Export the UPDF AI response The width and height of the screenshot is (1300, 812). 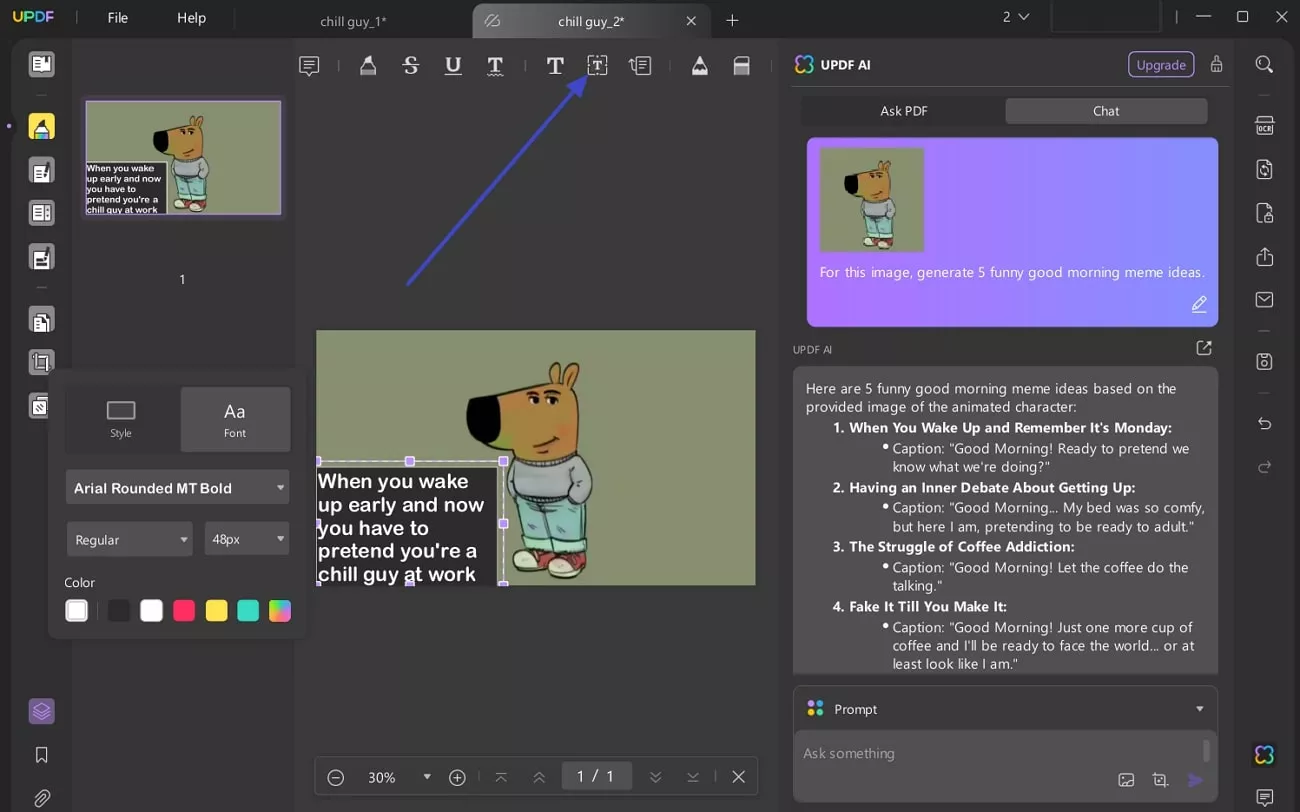[1204, 348]
